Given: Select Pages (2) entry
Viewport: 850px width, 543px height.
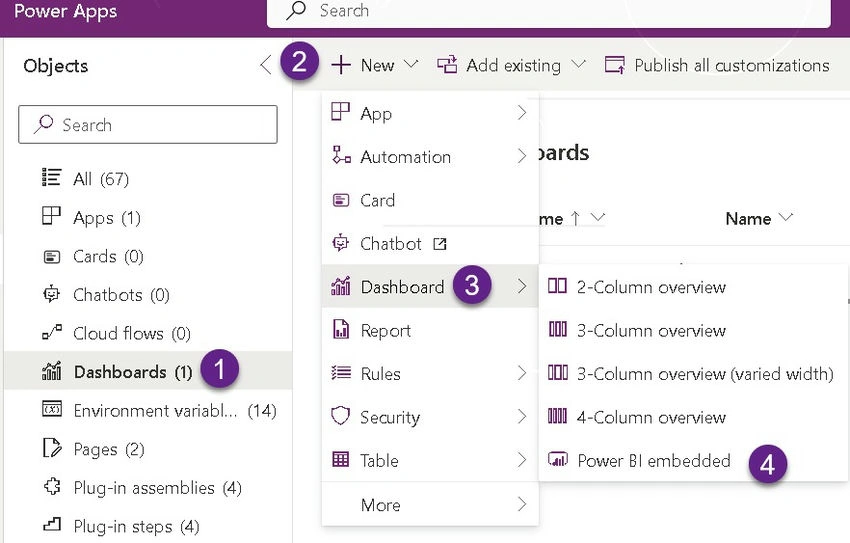Looking at the screenshot, I should [x=148, y=449].
